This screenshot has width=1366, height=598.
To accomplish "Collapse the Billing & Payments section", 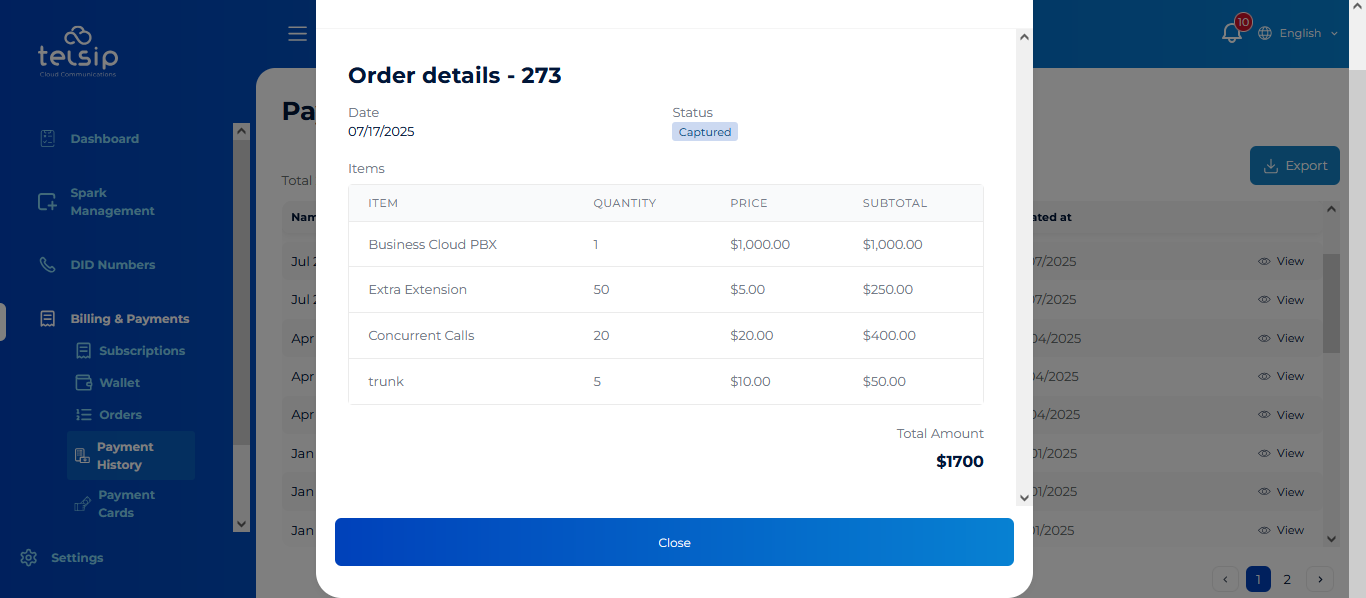I will (129, 319).
